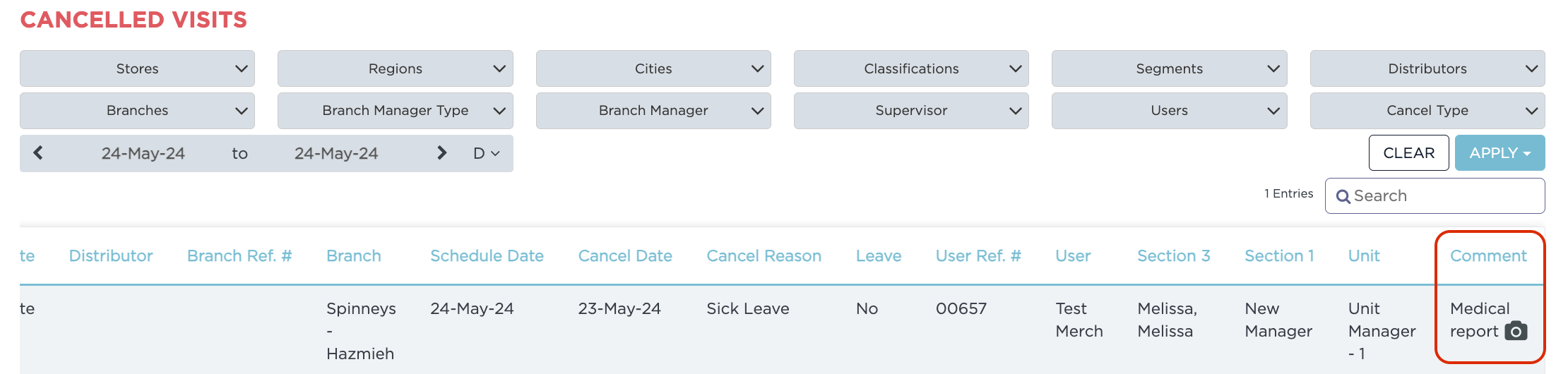Click the camera icon in Comment cell

(x=1516, y=331)
